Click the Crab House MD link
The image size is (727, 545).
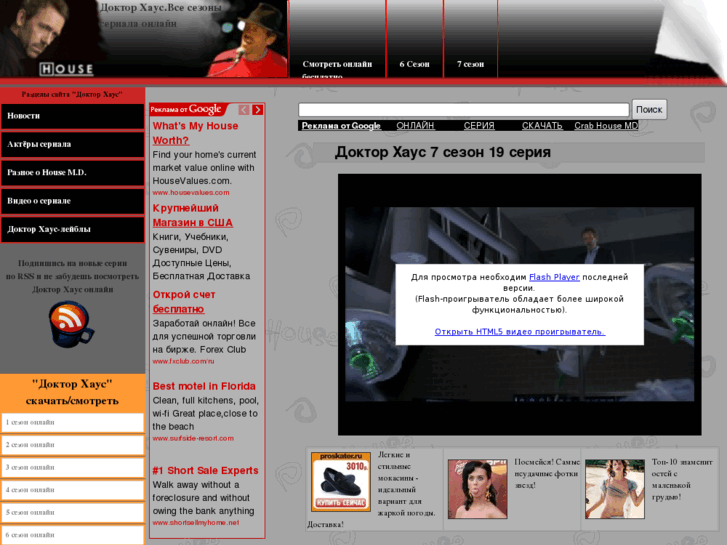[606, 126]
